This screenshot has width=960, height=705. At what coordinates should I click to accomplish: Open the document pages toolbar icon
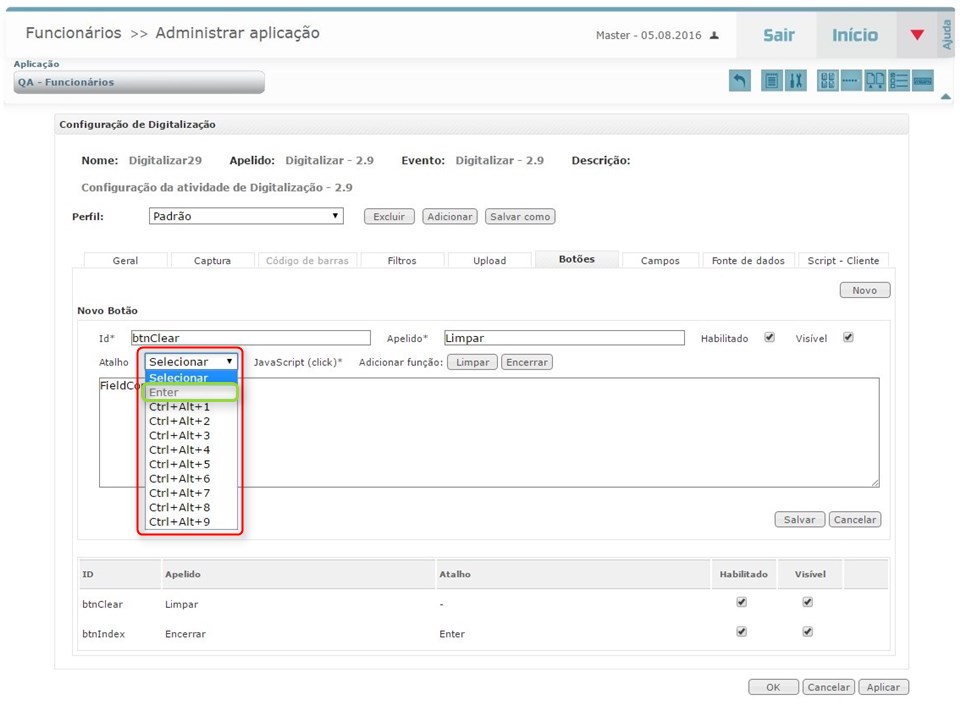click(x=876, y=81)
